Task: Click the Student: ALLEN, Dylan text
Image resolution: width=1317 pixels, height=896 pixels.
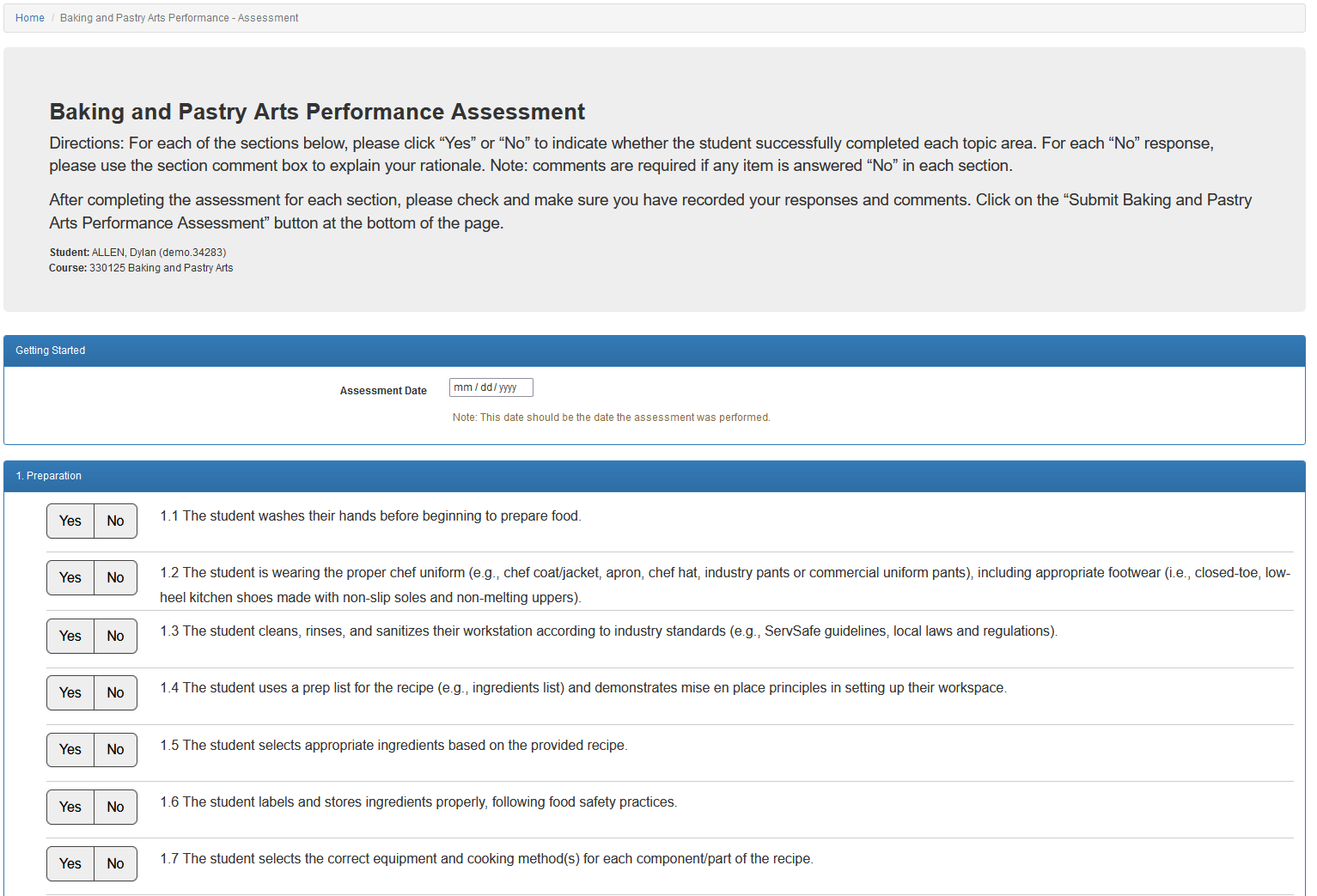Action: click(x=137, y=253)
